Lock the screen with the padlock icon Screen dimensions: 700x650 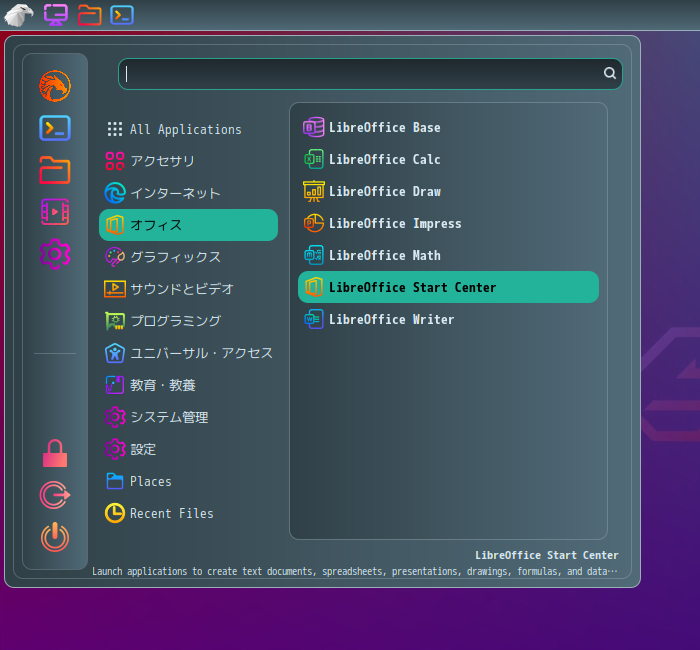55,453
